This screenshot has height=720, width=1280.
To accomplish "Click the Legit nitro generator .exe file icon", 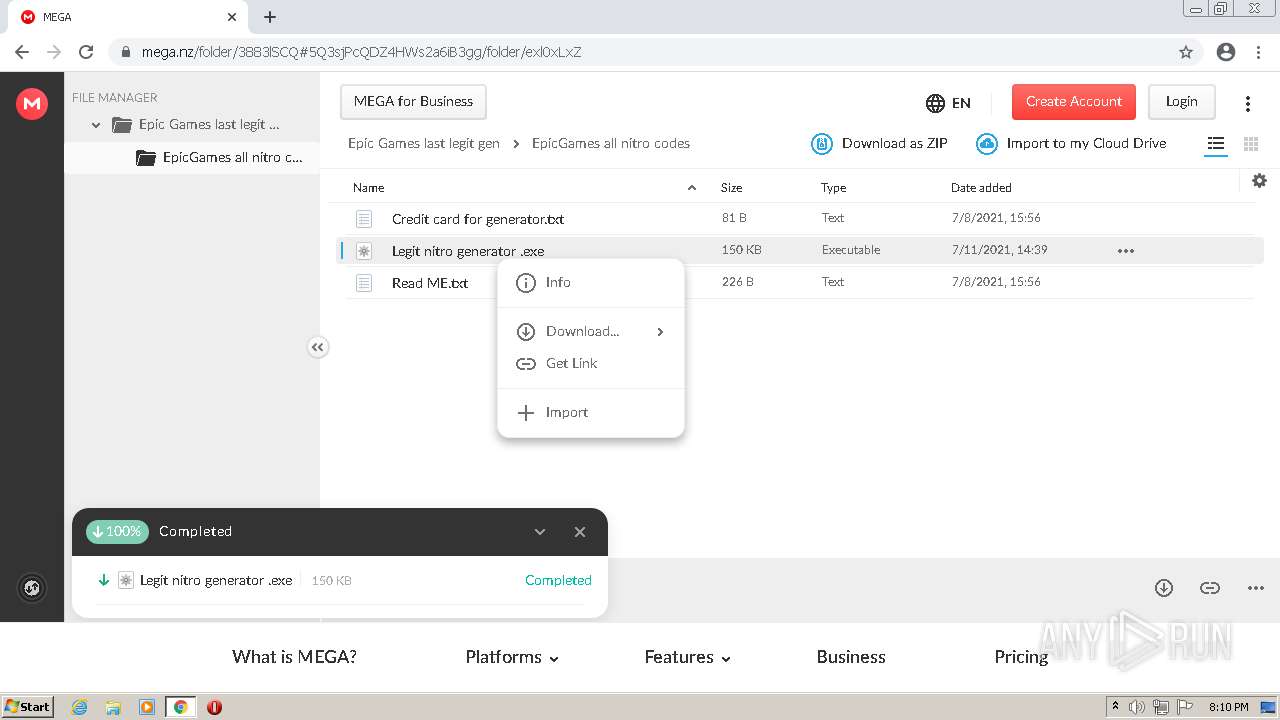I will (364, 251).
